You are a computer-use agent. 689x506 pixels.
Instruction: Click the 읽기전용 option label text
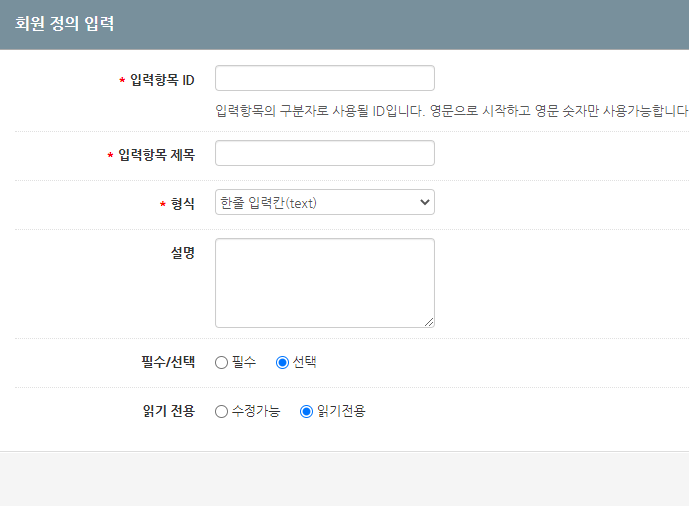coord(341,411)
